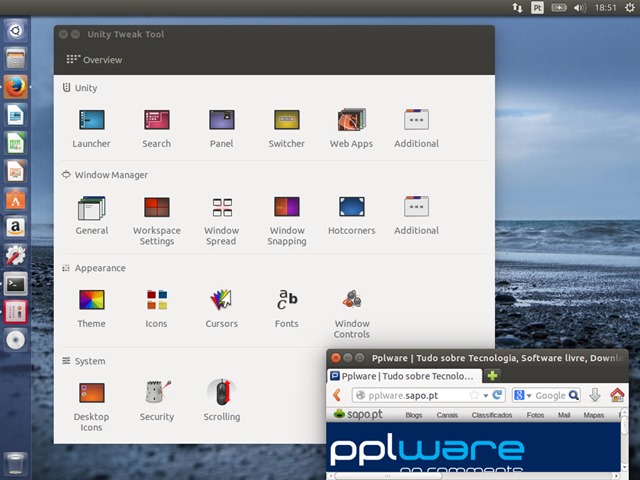Open Hotcorners settings
The width and height of the screenshot is (640, 480).
[x=351, y=216]
